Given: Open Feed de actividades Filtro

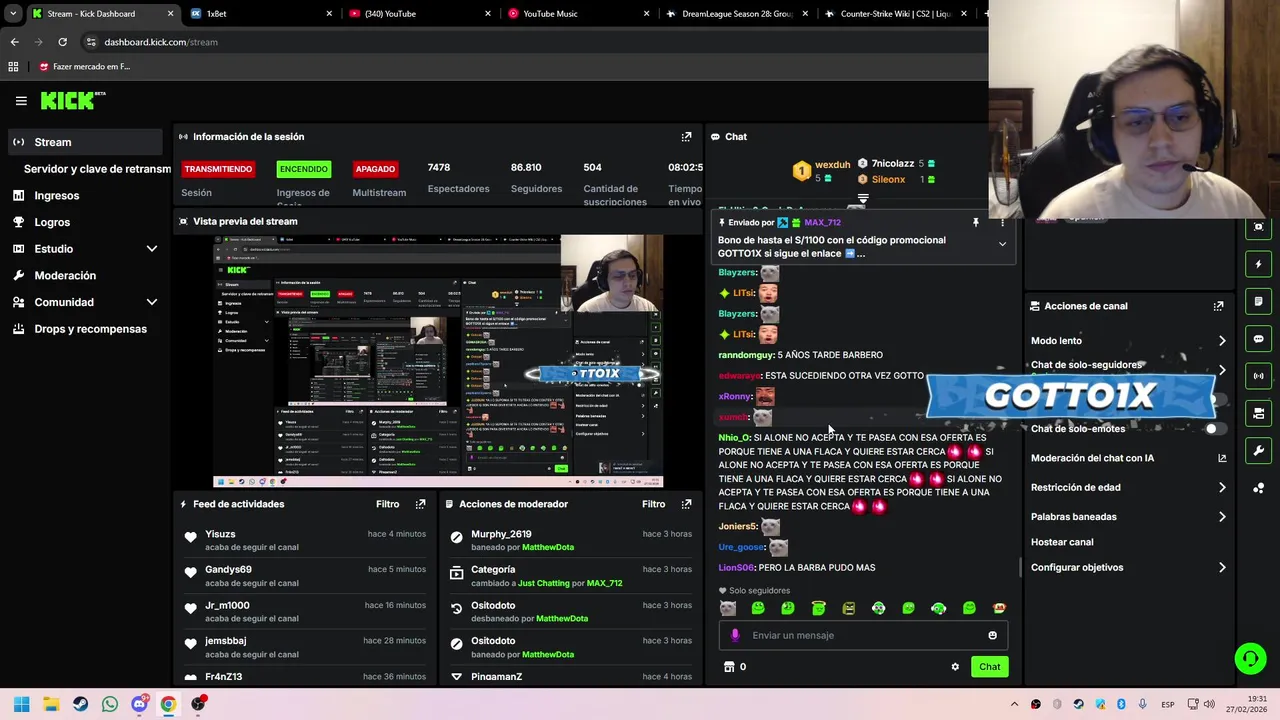Looking at the screenshot, I should [387, 504].
